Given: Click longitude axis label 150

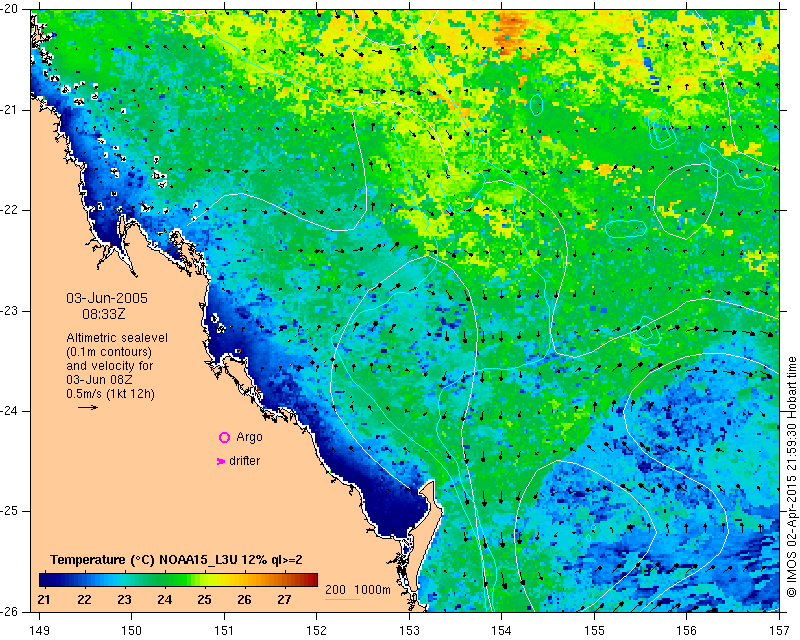Looking at the screenshot, I should pyautogui.click(x=132, y=631).
